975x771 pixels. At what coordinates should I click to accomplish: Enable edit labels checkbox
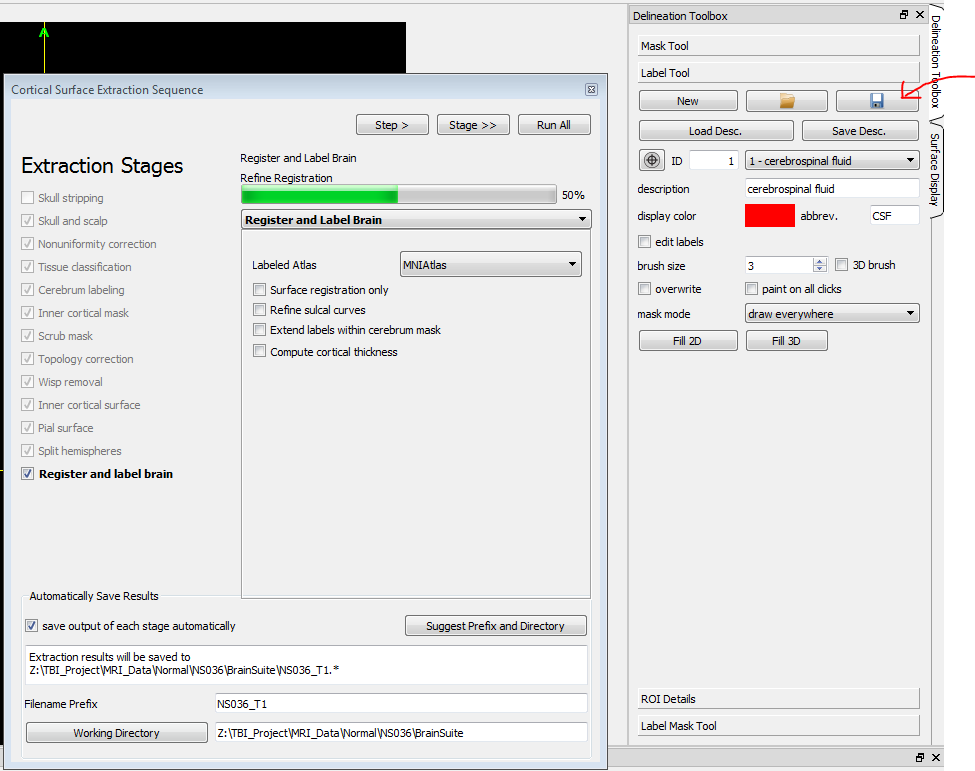[645, 242]
